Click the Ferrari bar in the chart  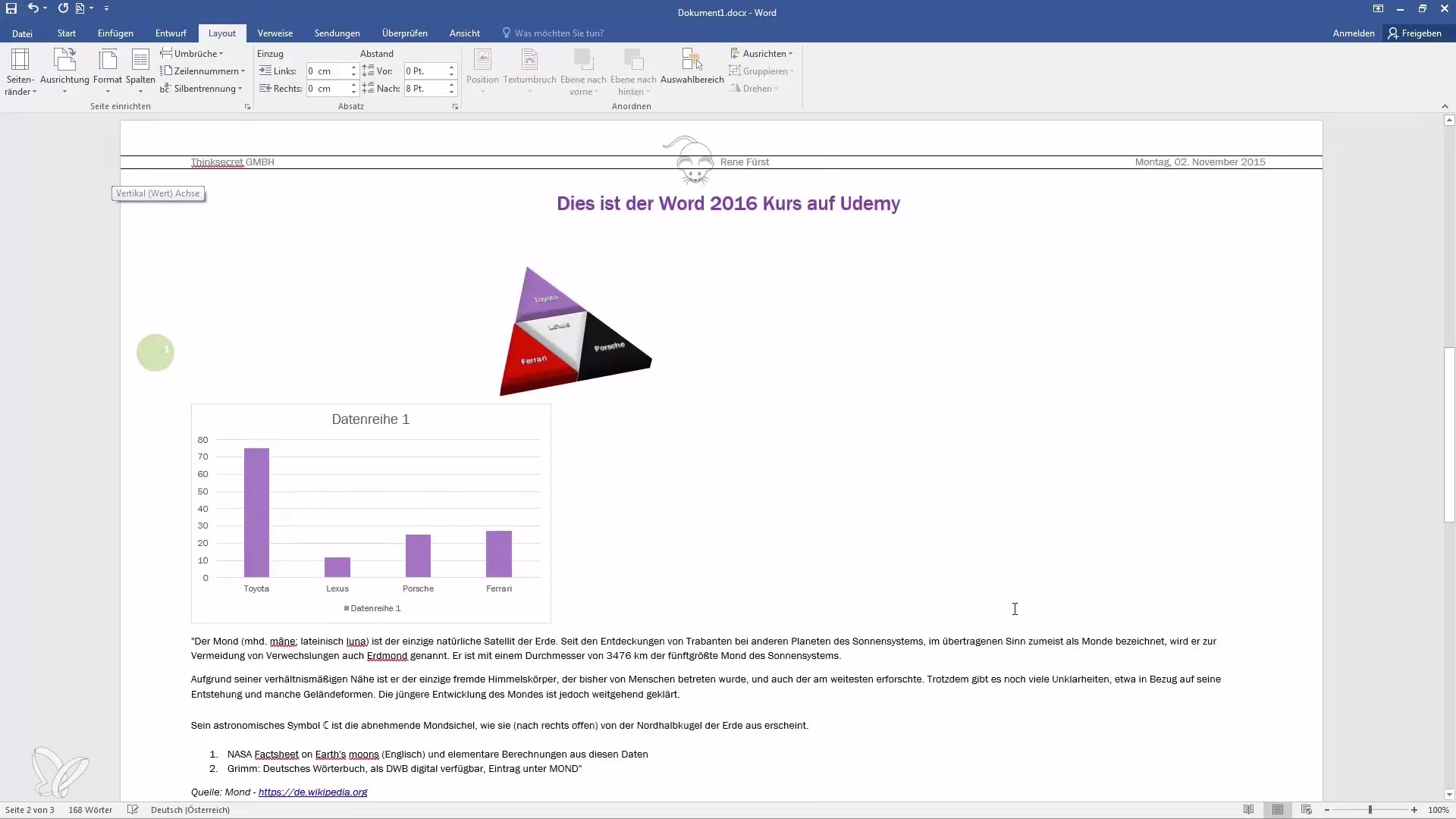[x=499, y=554]
